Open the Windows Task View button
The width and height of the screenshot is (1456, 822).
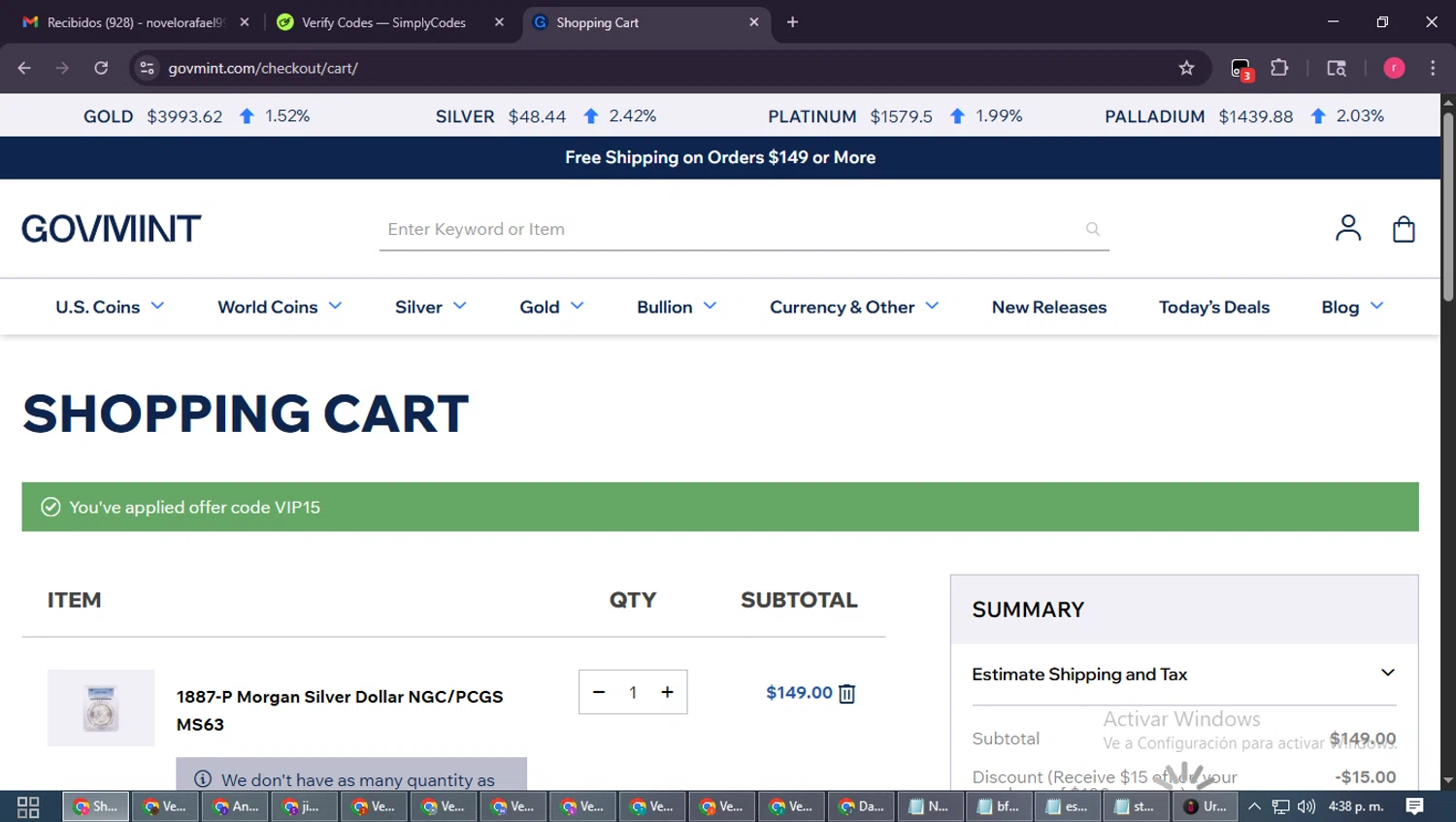click(x=28, y=806)
